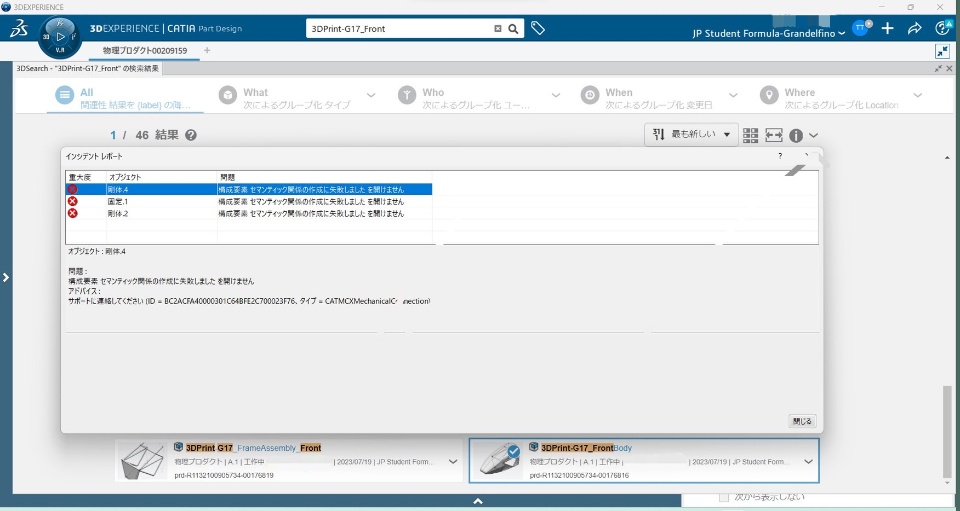This screenshot has height=511, width=960.
Task: Expand the When grouping chevron
Action: click(x=733, y=95)
